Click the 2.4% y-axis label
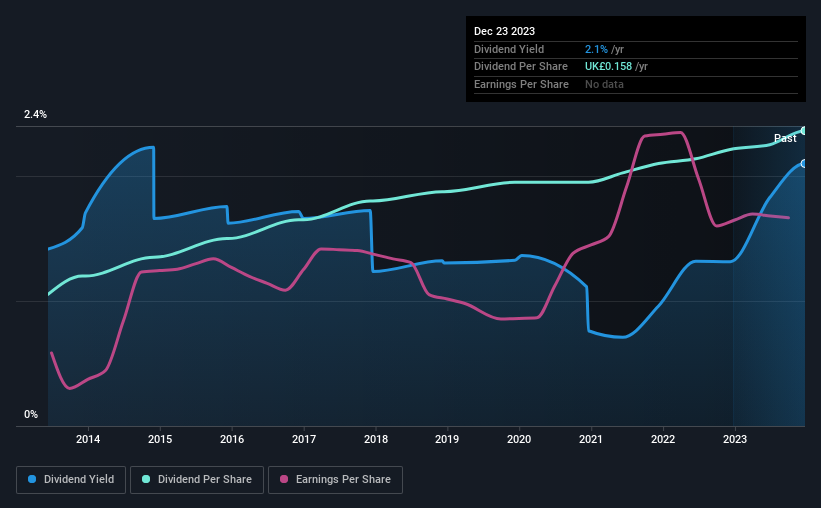The height and width of the screenshot is (508, 821). pos(35,114)
